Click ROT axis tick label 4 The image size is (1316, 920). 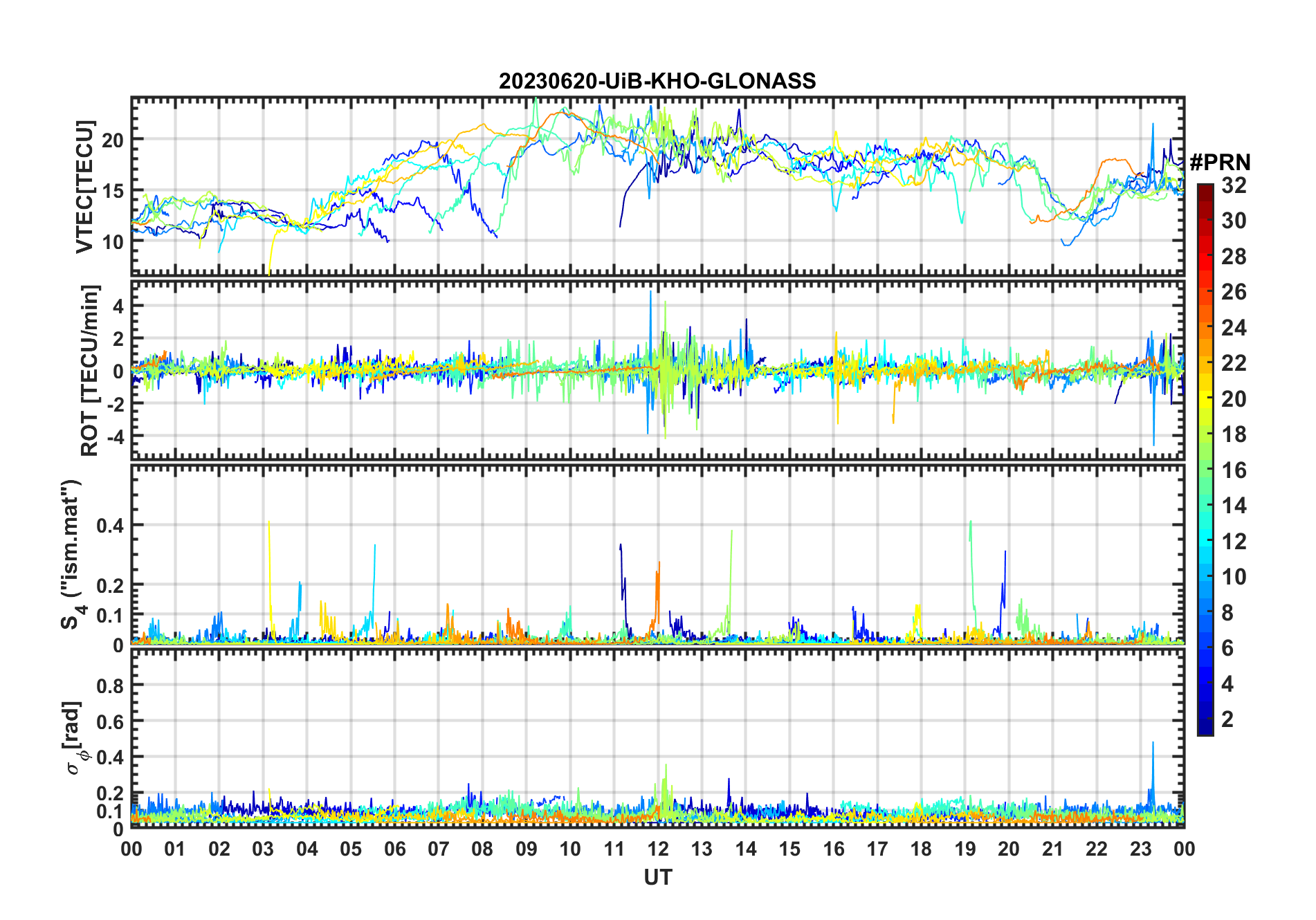click(118, 306)
